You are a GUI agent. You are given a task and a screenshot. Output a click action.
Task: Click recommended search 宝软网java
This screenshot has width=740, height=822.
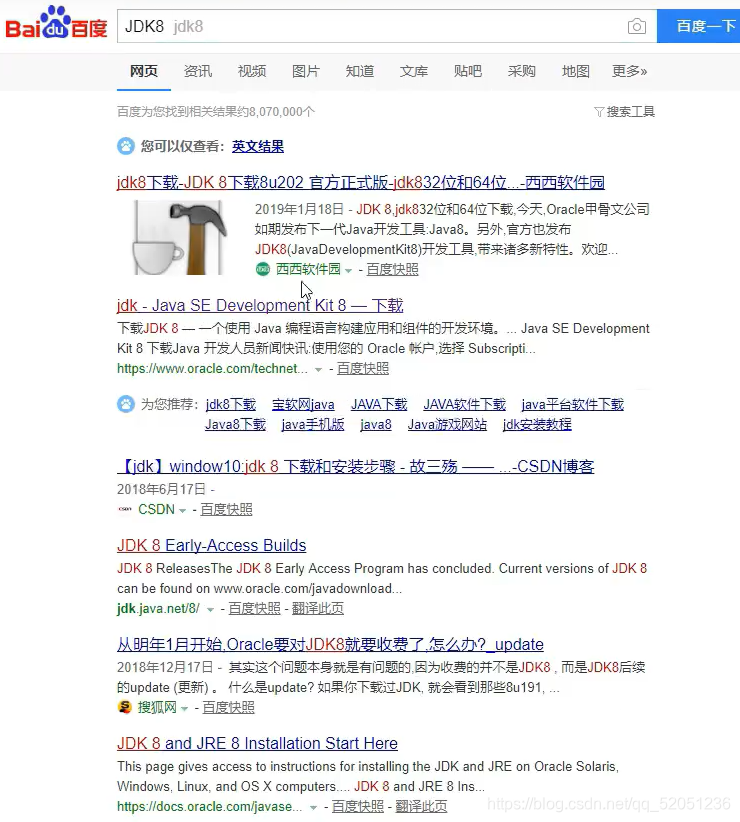(x=303, y=405)
